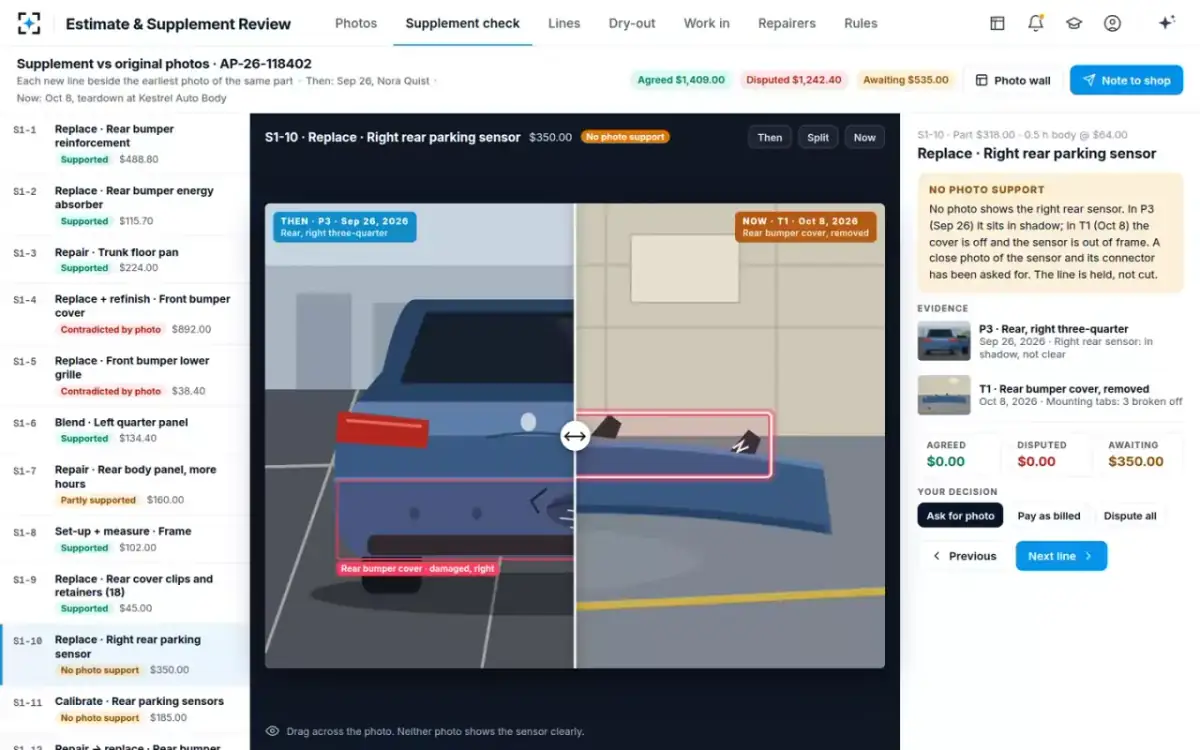Switch photo view to Split

coord(818,138)
